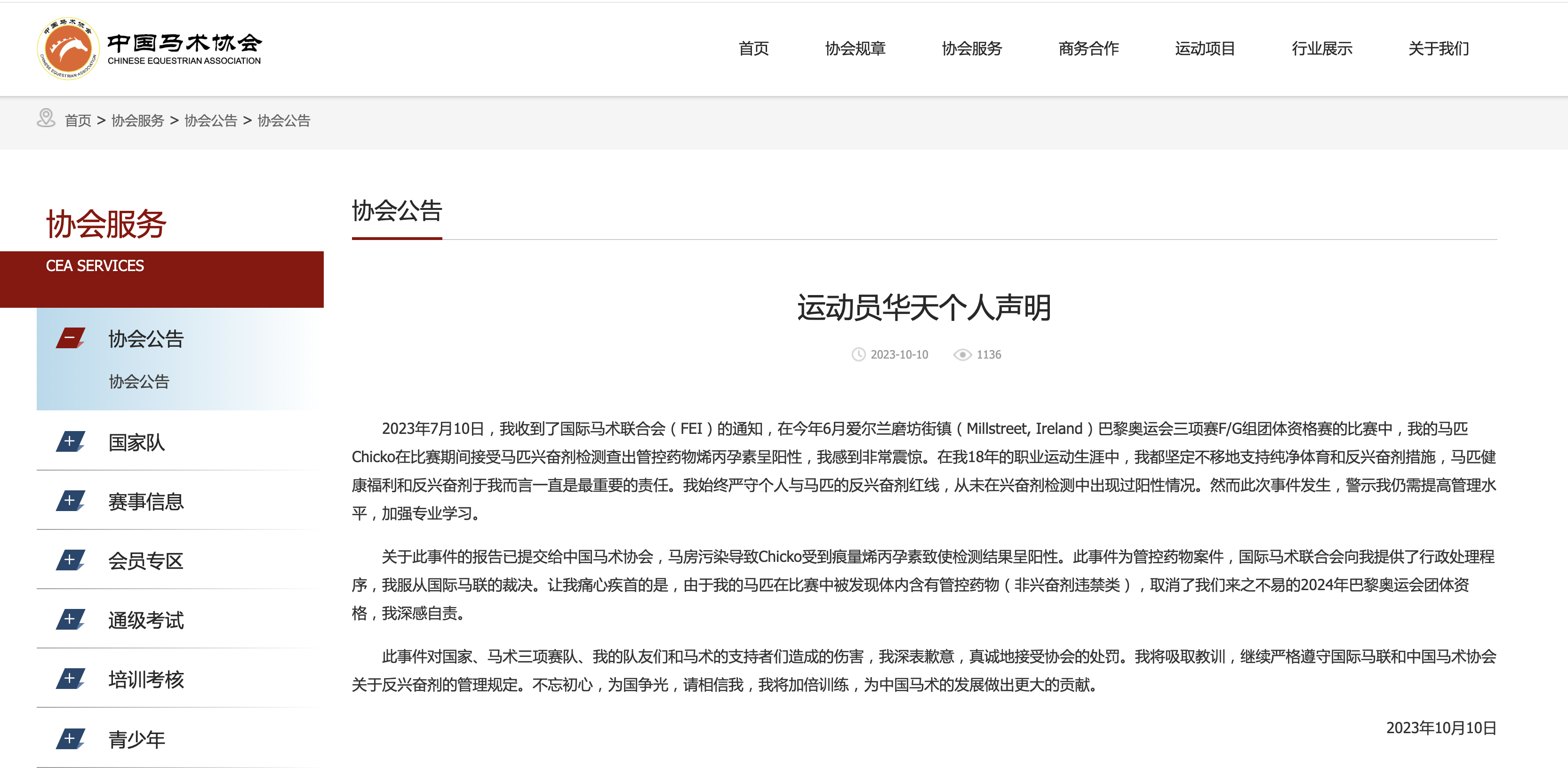Click the 通级考试 plus icon

pyautogui.click(x=70, y=619)
